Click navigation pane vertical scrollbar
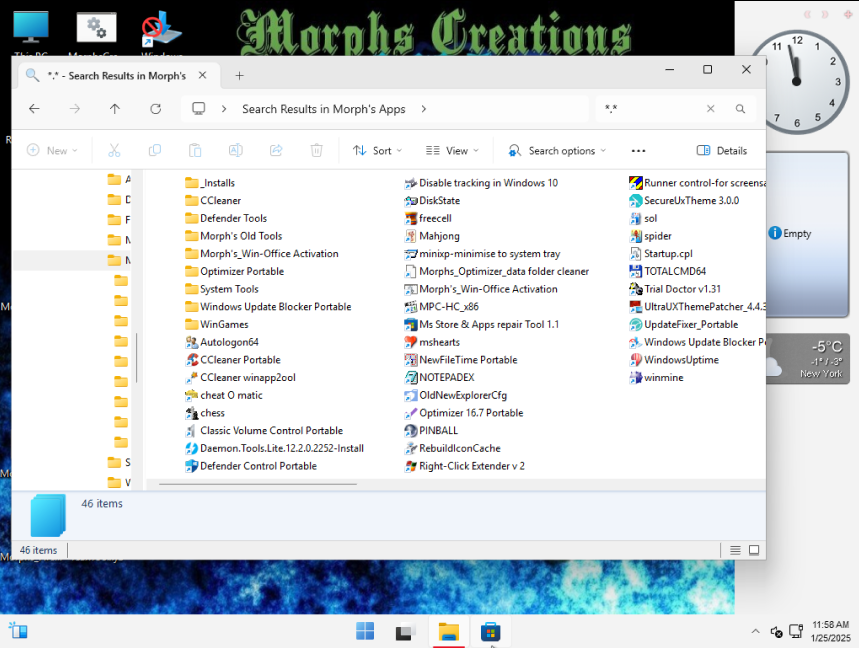This screenshot has width=859, height=648. point(136,358)
